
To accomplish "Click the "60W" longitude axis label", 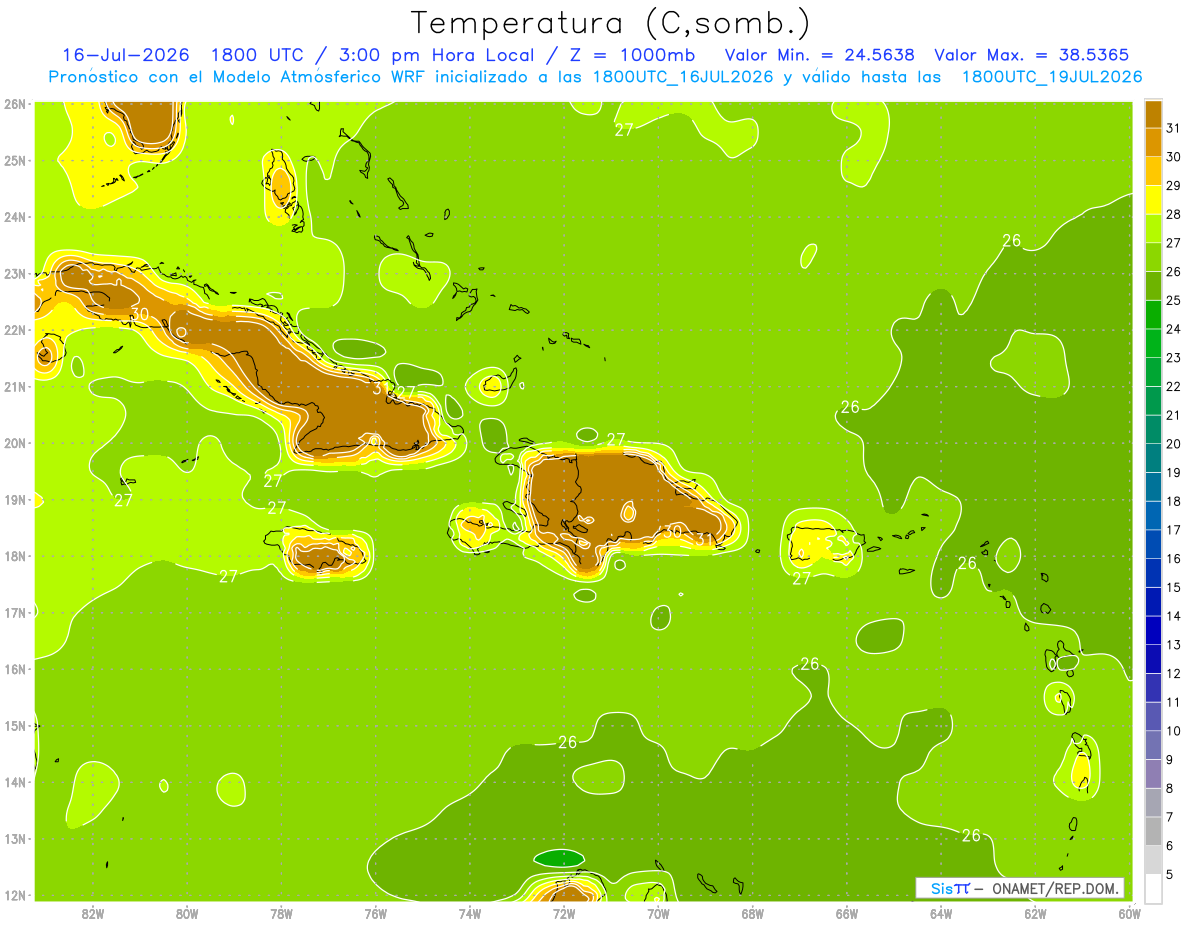I will coord(1130,913).
